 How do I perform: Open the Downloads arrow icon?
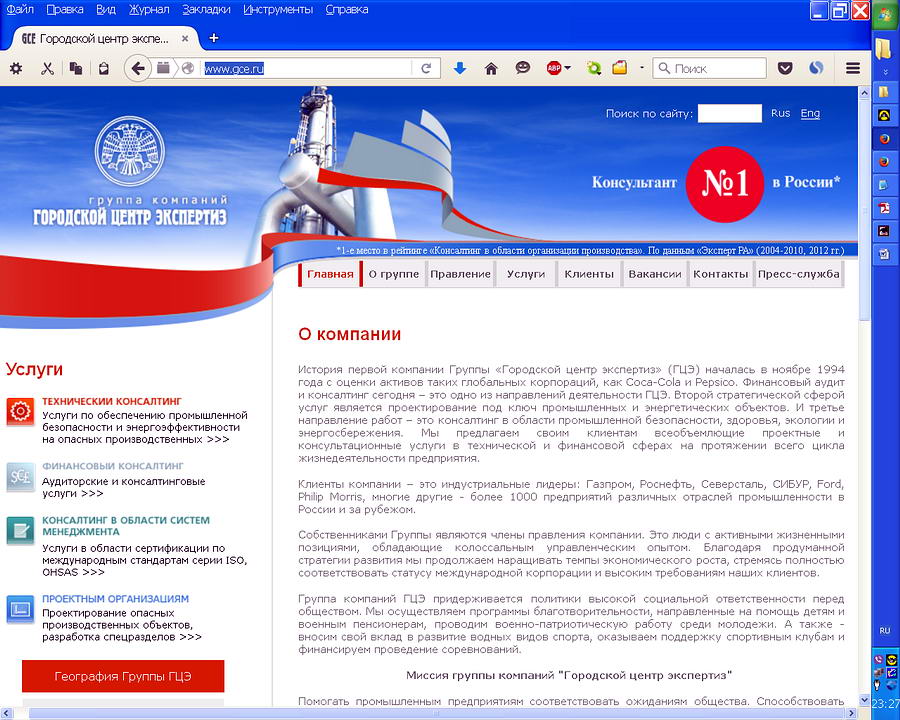click(460, 69)
